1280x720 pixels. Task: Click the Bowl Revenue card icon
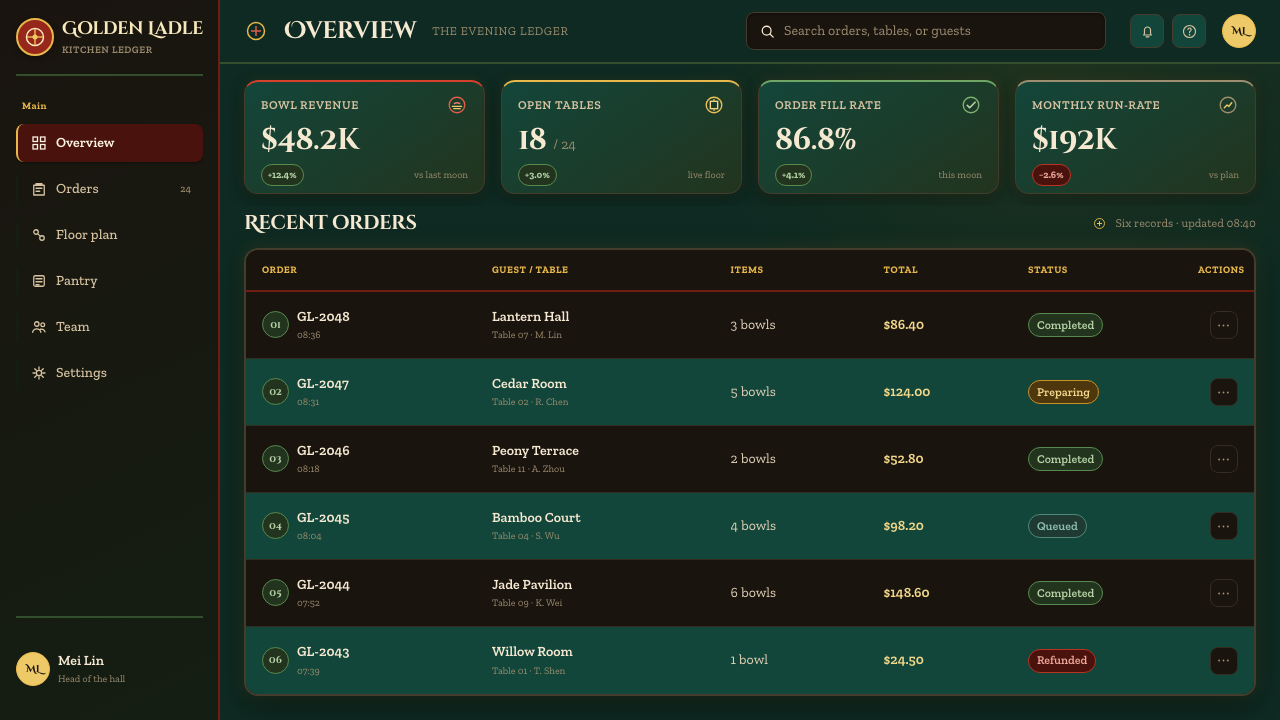(x=457, y=105)
